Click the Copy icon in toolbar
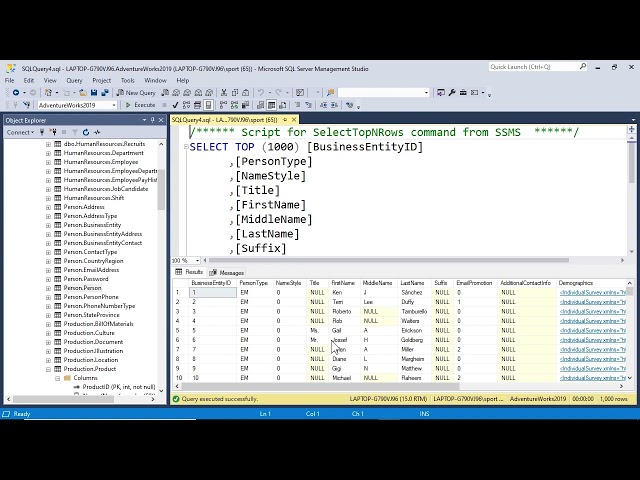Viewport: 640px width, 480px height. pyautogui.click(x=235, y=93)
